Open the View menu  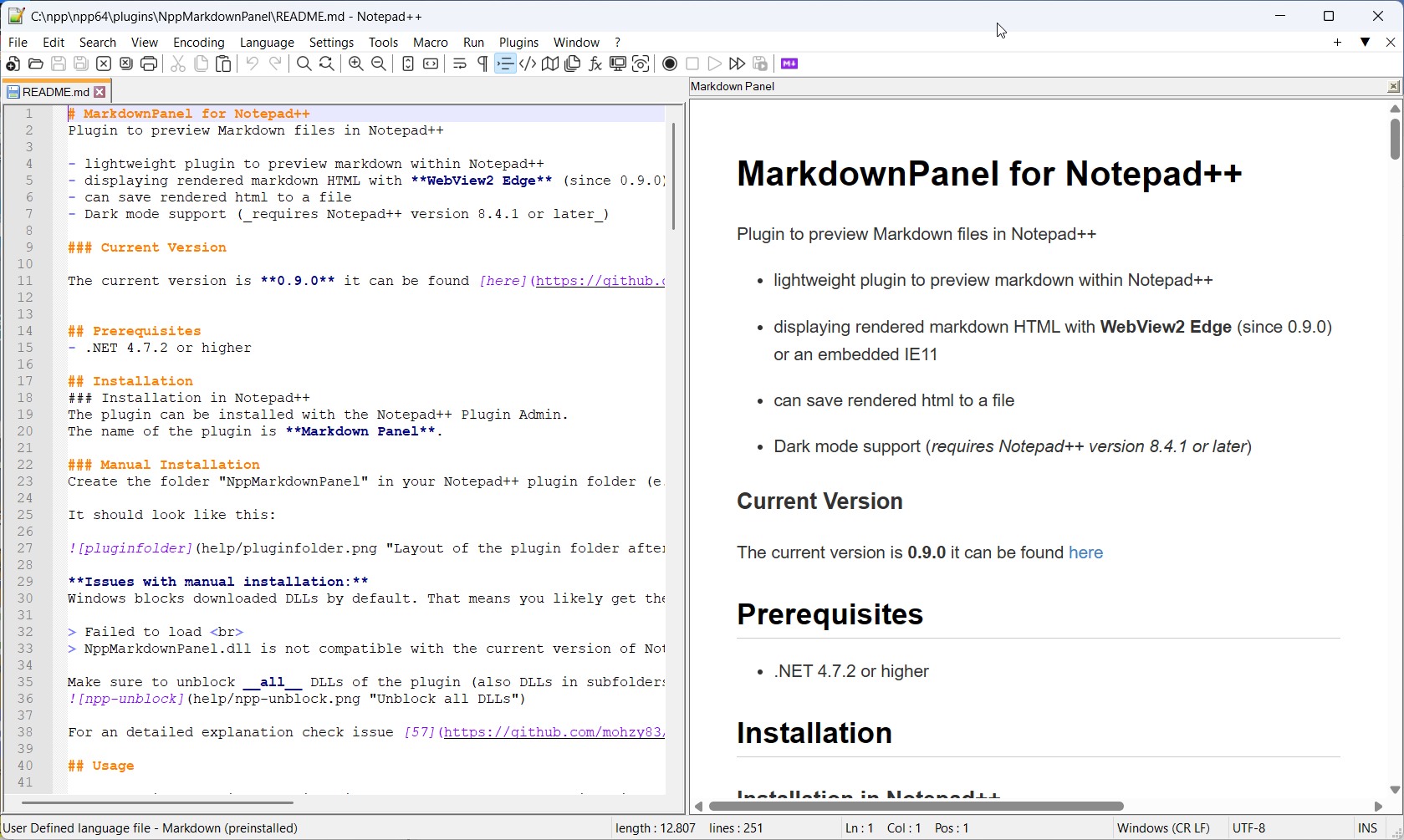pos(145,42)
